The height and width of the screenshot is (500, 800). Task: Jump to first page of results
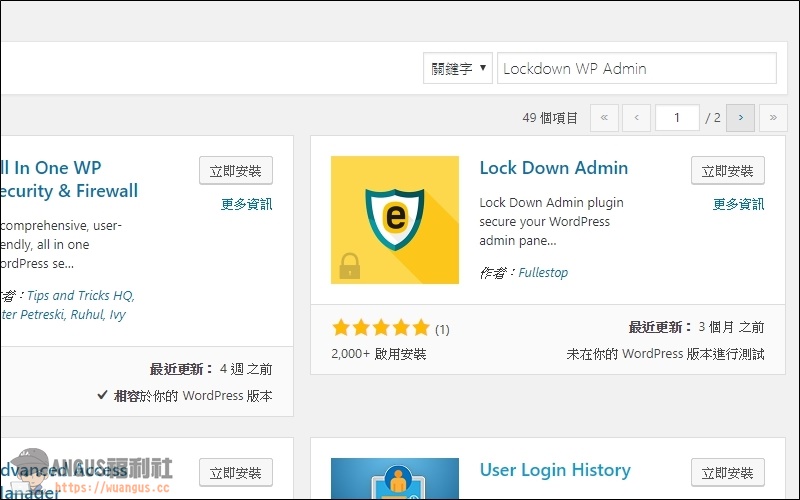click(x=604, y=118)
